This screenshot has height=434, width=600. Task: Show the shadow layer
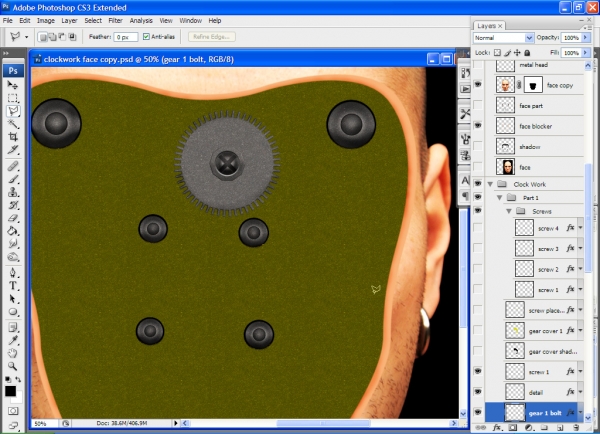point(478,146)
